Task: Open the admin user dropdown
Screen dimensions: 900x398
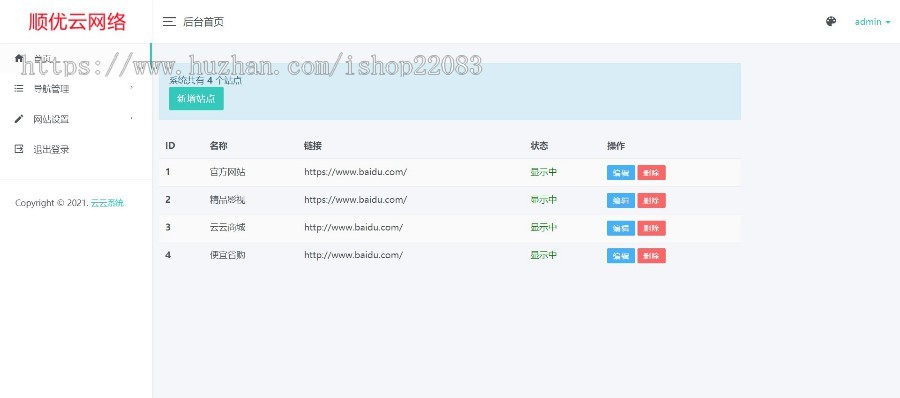Action: tap(872, 22)
